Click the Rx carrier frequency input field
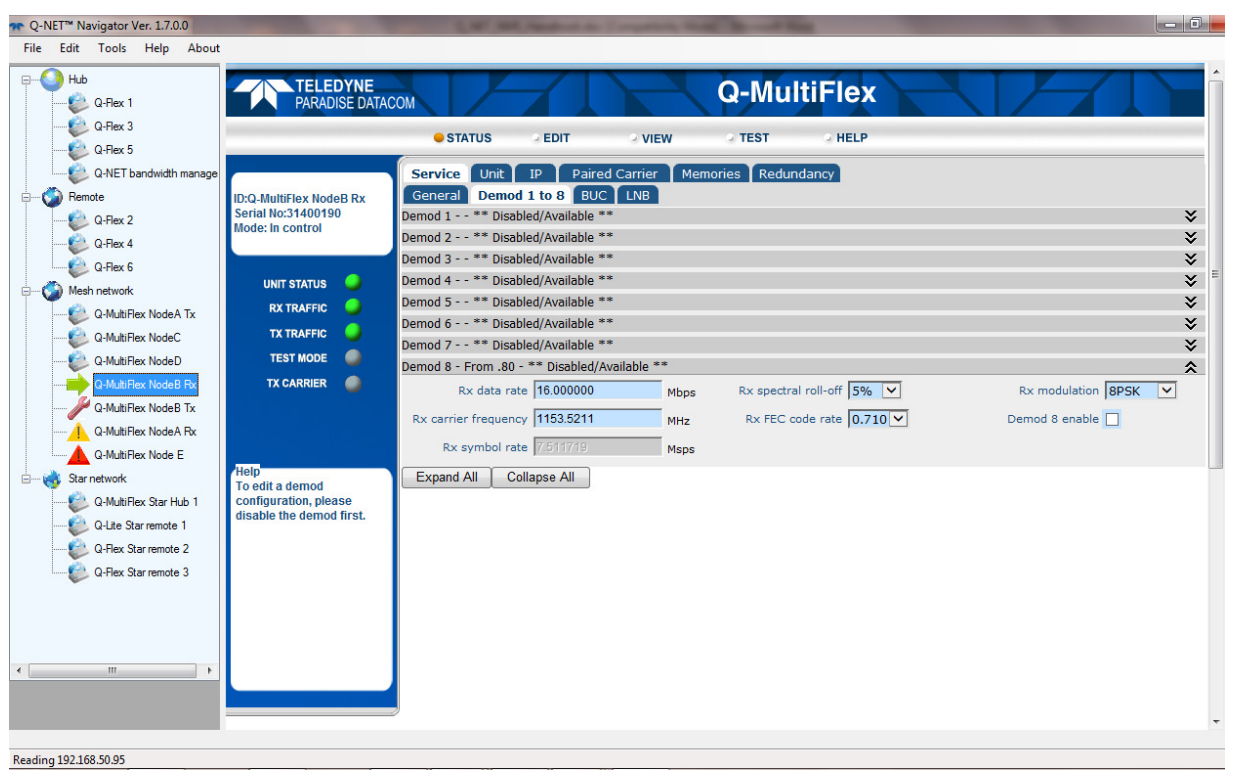This screenshot has height=780, width=1236. [597, 420]
